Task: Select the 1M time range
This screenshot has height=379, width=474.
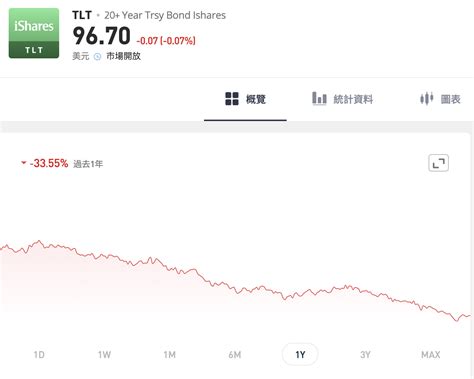Action: [x=170, y=354]
